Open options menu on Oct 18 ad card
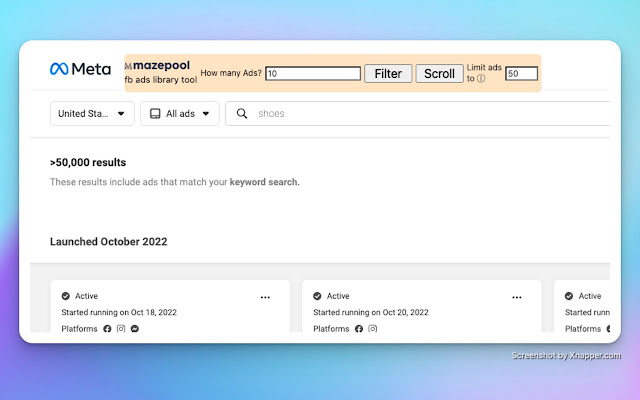640x400 pixels. coord(265,298)
